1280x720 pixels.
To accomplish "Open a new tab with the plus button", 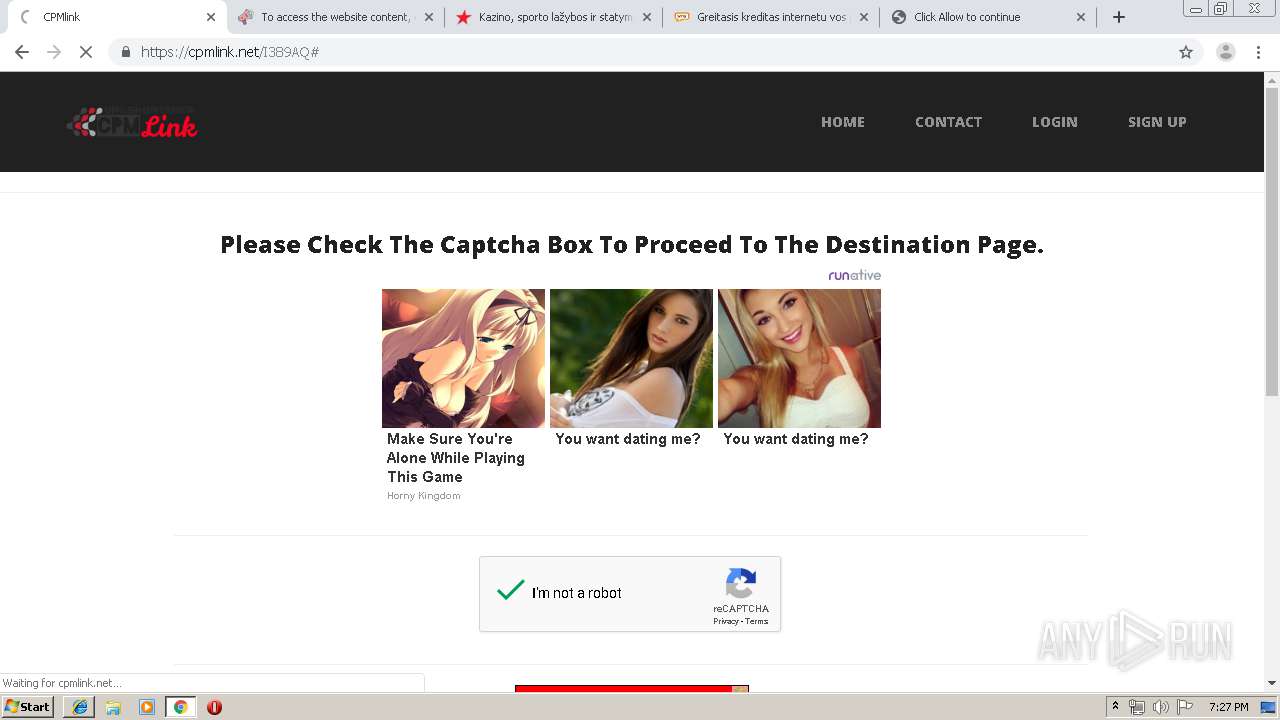I will [x=1119, y=17].
